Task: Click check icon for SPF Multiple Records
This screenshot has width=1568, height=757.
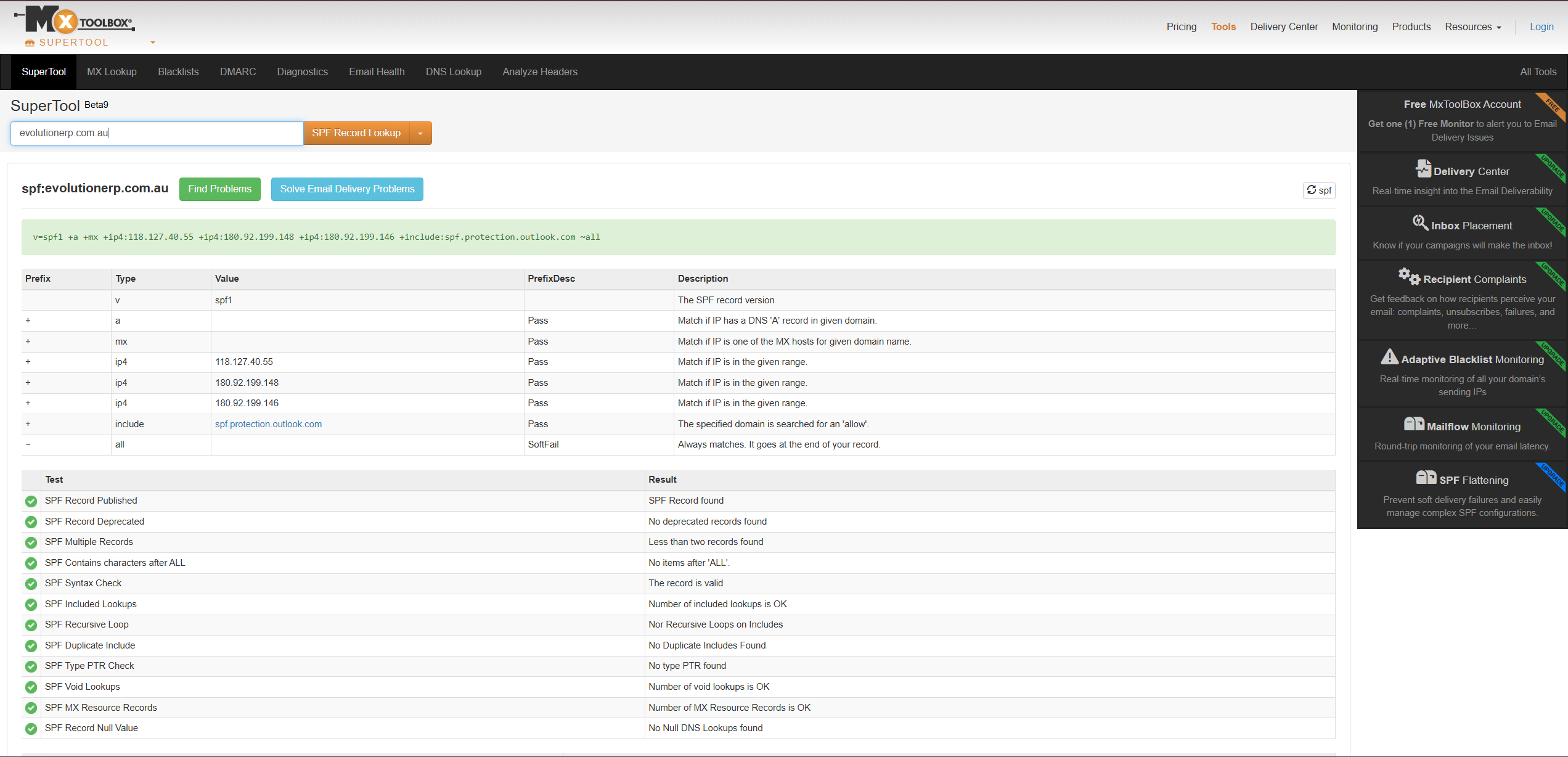Action: [x=31, y=542]
